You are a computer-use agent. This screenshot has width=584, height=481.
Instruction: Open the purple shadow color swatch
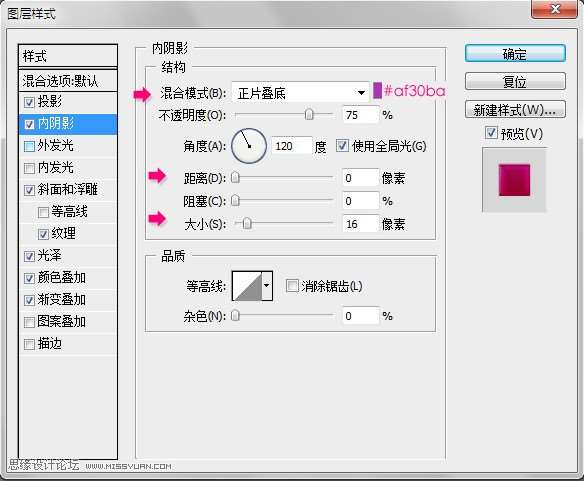377,91
